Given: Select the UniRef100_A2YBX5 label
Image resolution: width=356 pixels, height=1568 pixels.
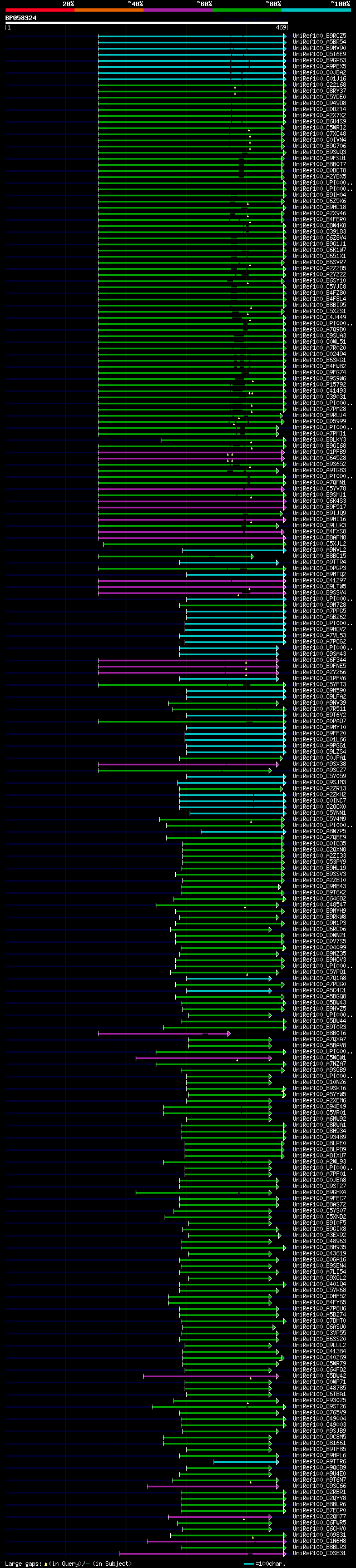Looking at the screenshot, I should click(x=319, y=176).
